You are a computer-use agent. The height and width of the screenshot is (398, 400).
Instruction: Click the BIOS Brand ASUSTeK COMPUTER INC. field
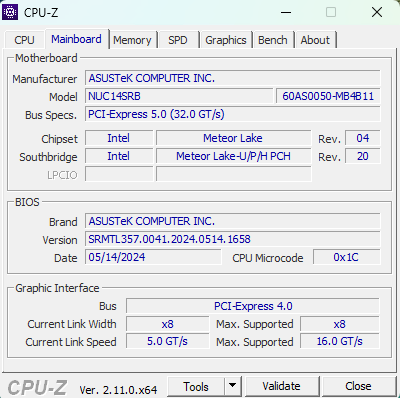coord(232,221)
